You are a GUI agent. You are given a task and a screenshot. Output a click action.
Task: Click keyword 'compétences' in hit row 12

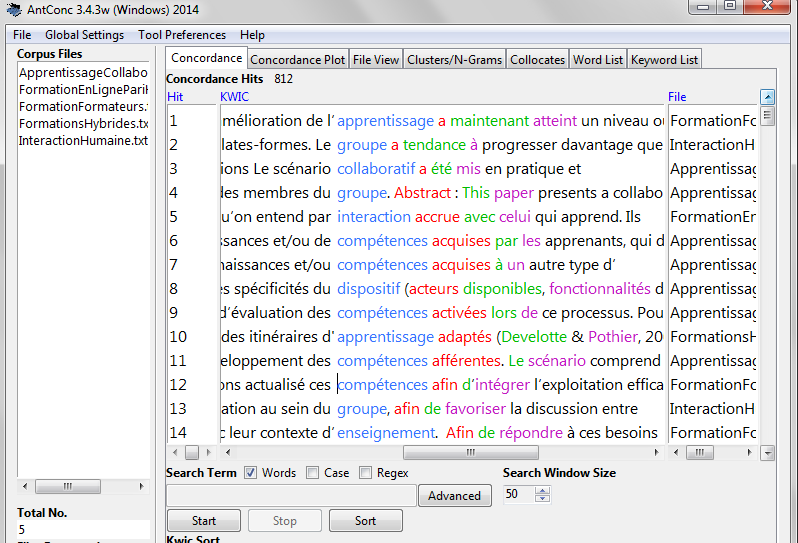(382, 385)
